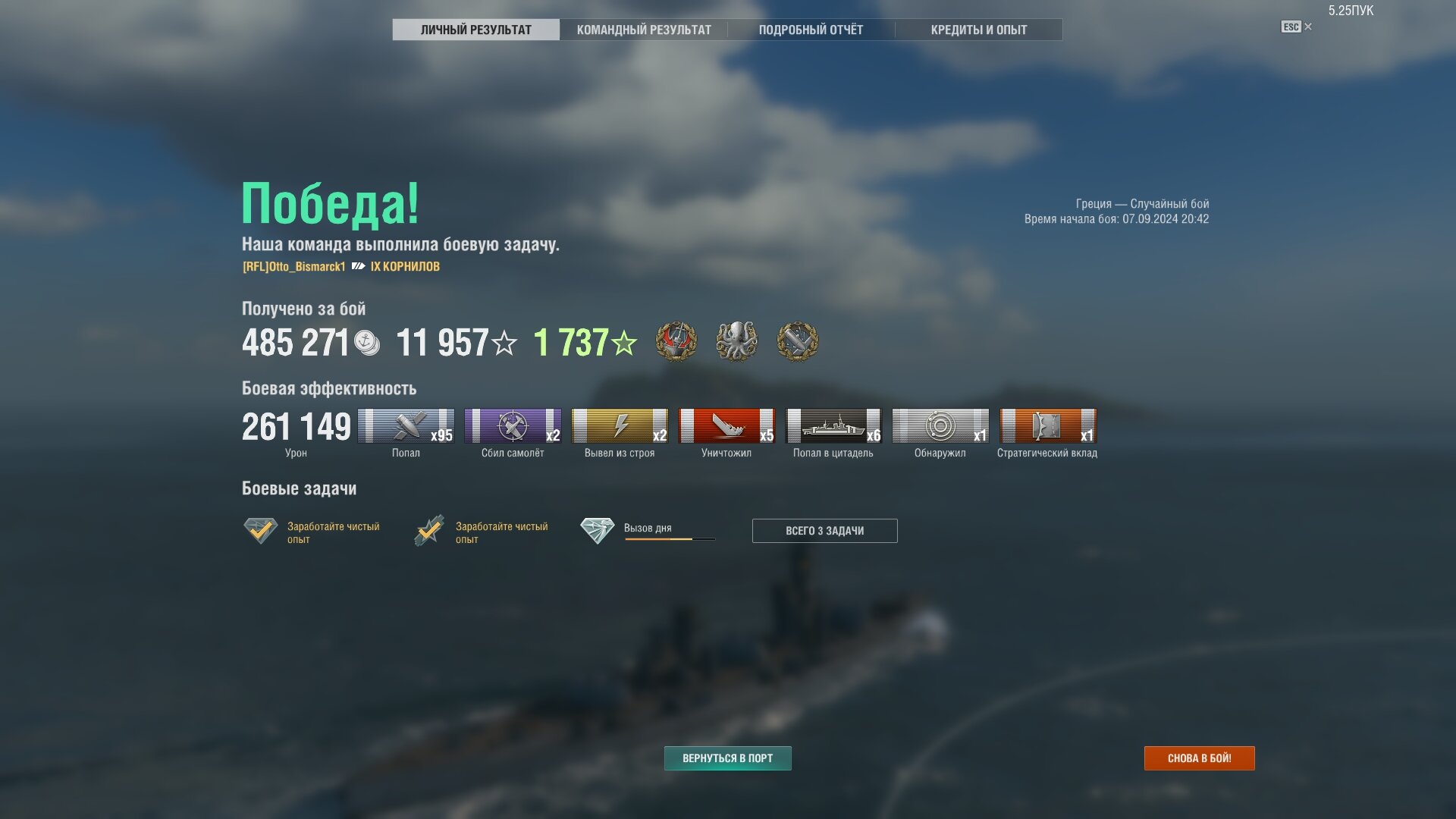Screen dimensions: 1456x819
Task: Click the 'Стратегический вклад' flag ribbon
Action: (x=1047, y=426)
